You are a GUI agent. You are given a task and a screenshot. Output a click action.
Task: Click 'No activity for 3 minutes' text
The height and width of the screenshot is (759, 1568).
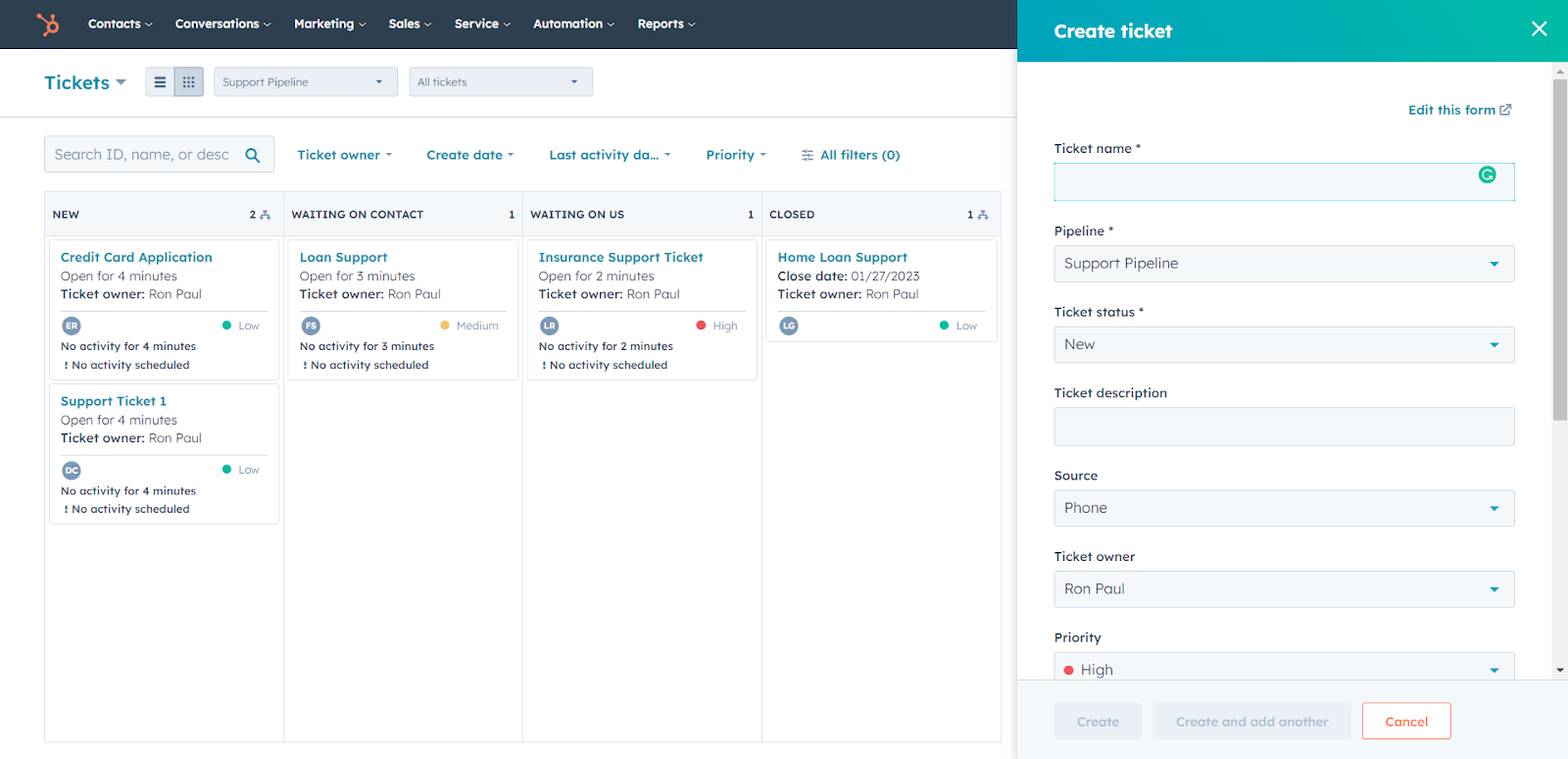pyautogui.click(x=367, y=346)
